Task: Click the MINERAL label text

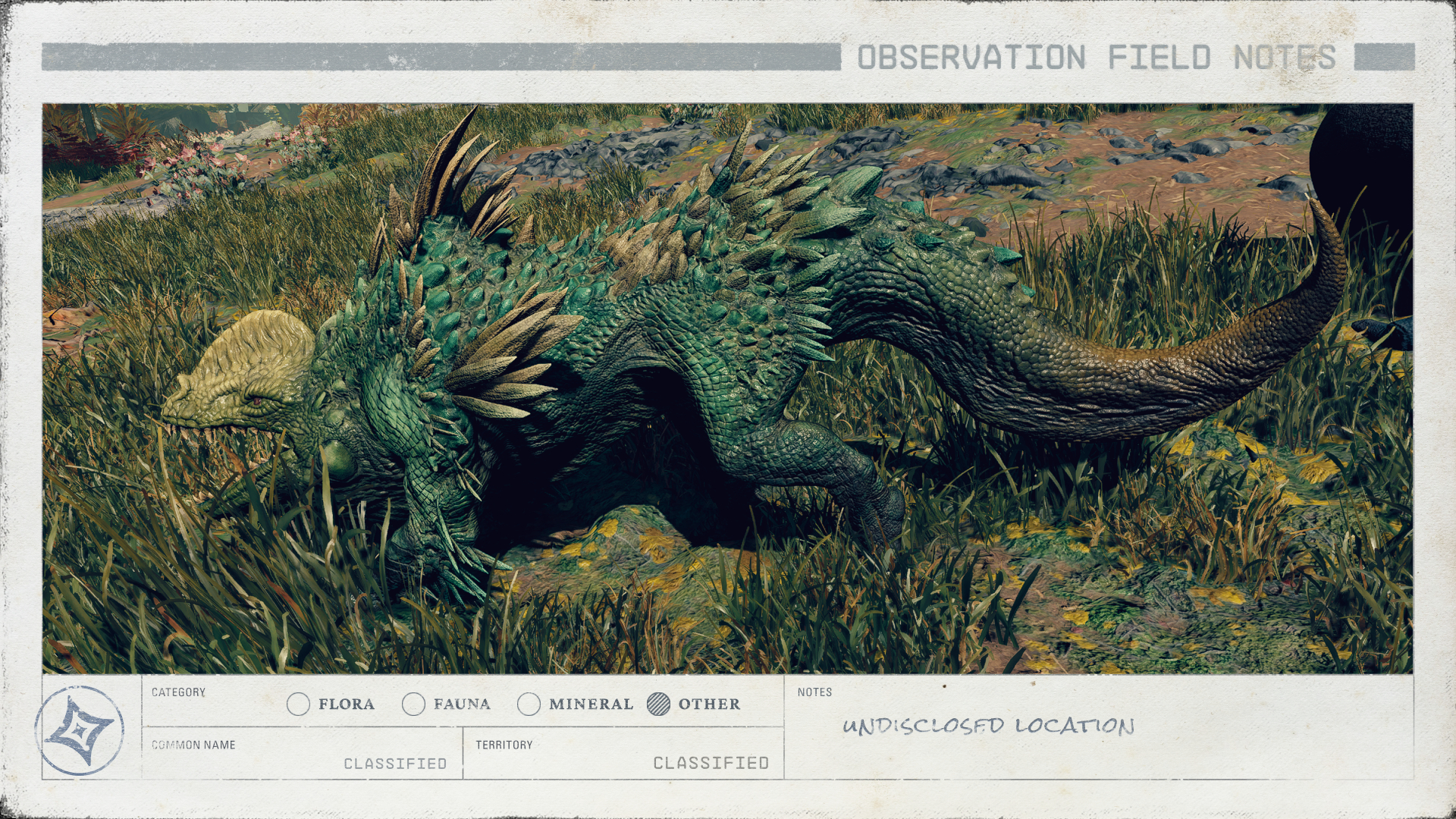Action: click(x=591, y=704)
